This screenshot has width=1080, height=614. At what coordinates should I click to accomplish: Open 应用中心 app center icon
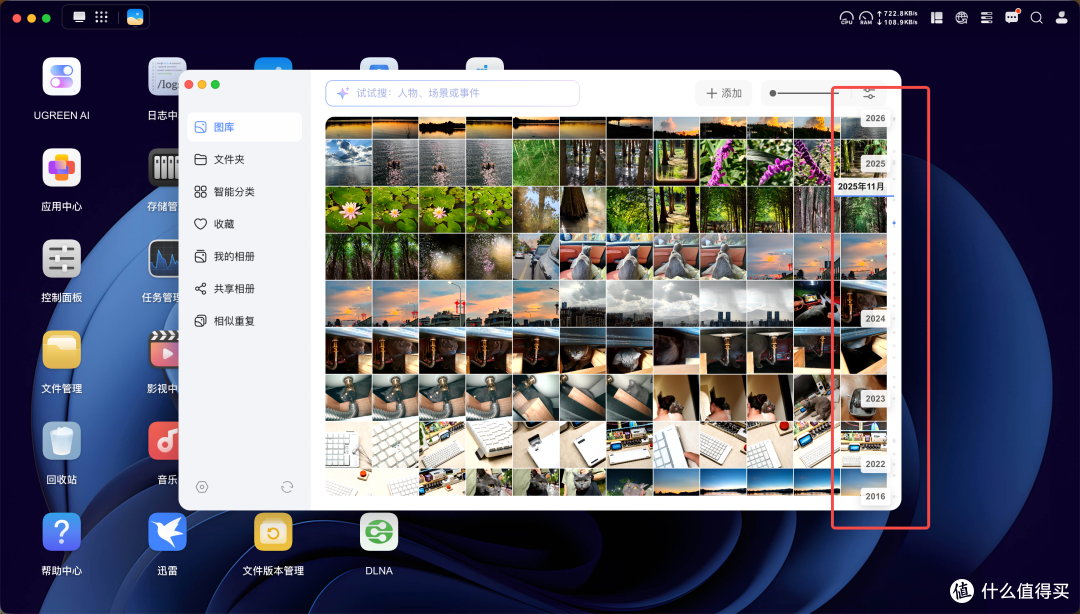[x=61, y=167]
